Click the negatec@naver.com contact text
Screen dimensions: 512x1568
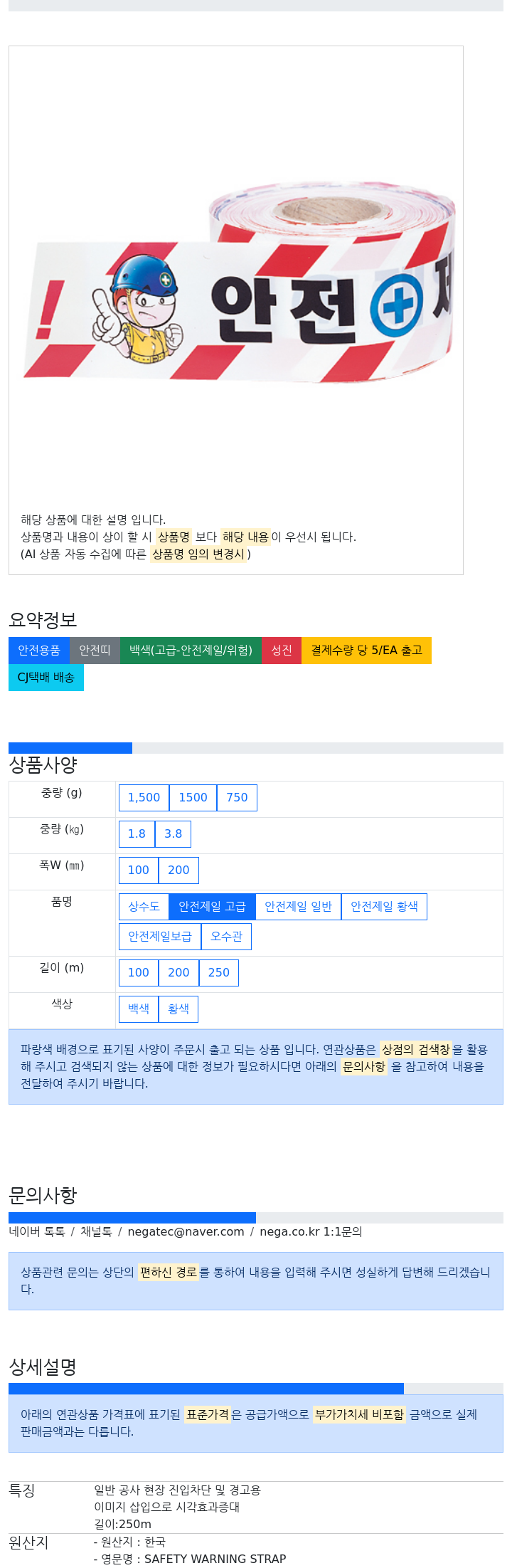click(186, 1232)
